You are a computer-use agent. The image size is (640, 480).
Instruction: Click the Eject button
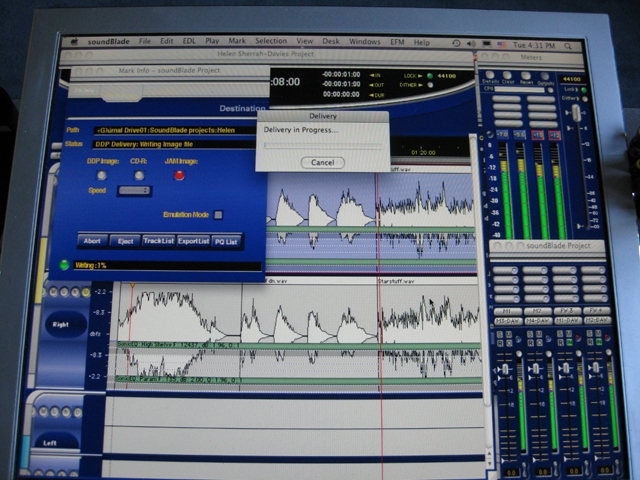click(x=125, y=241)
